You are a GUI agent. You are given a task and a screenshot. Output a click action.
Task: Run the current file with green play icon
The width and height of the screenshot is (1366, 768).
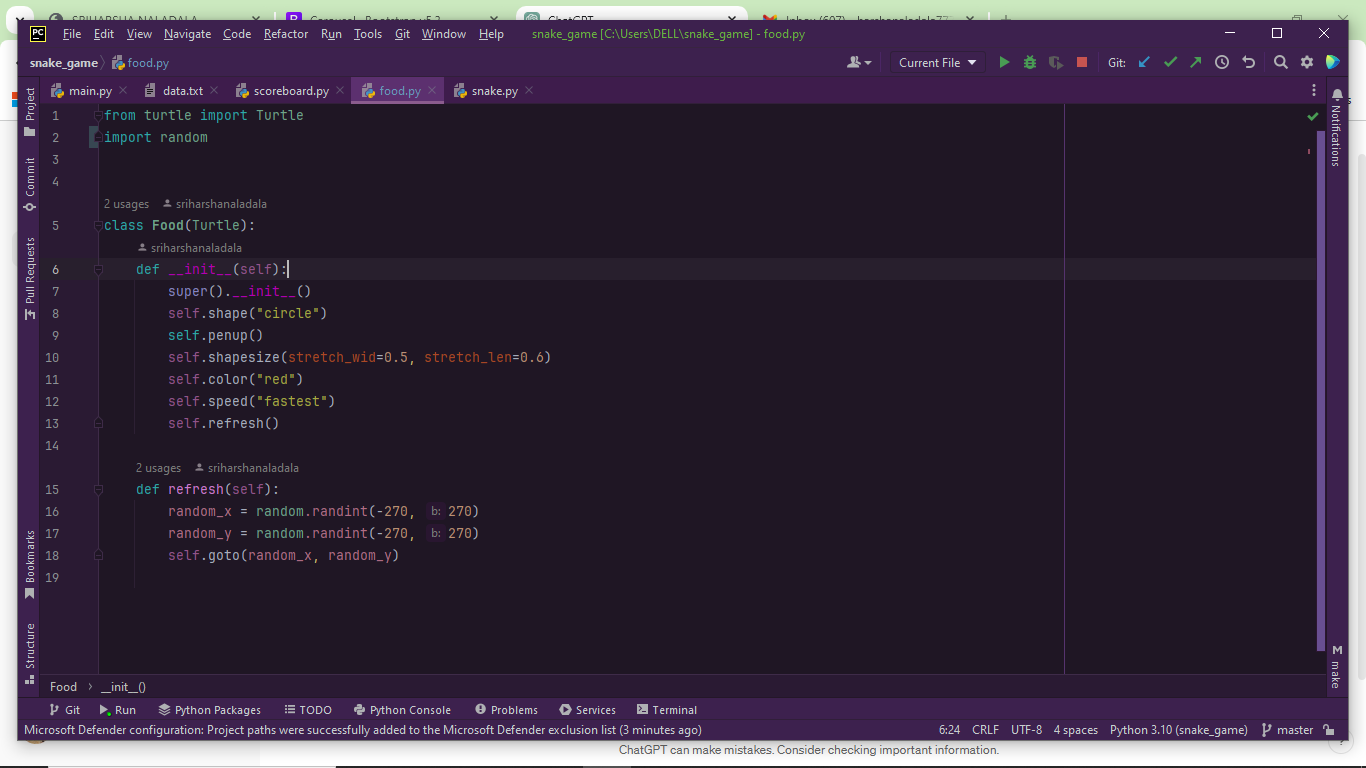[1004, 62]
